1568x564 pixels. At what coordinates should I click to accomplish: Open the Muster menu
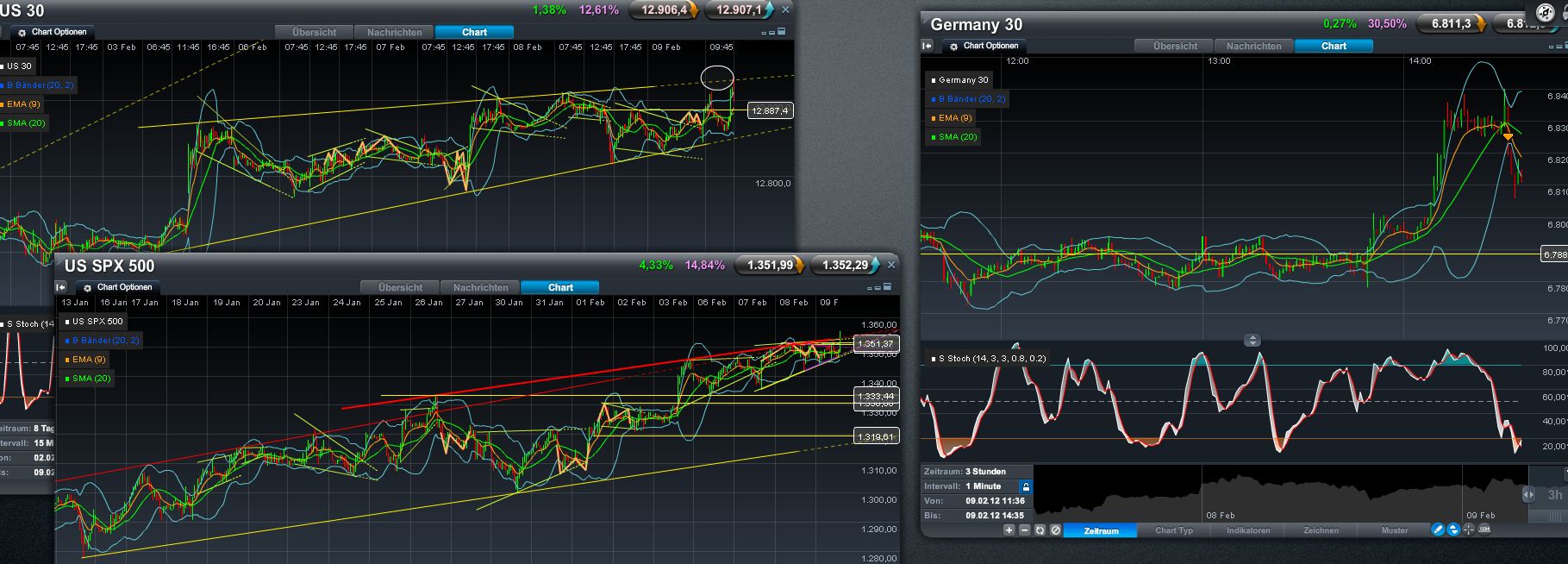[x=1395, y=530]
